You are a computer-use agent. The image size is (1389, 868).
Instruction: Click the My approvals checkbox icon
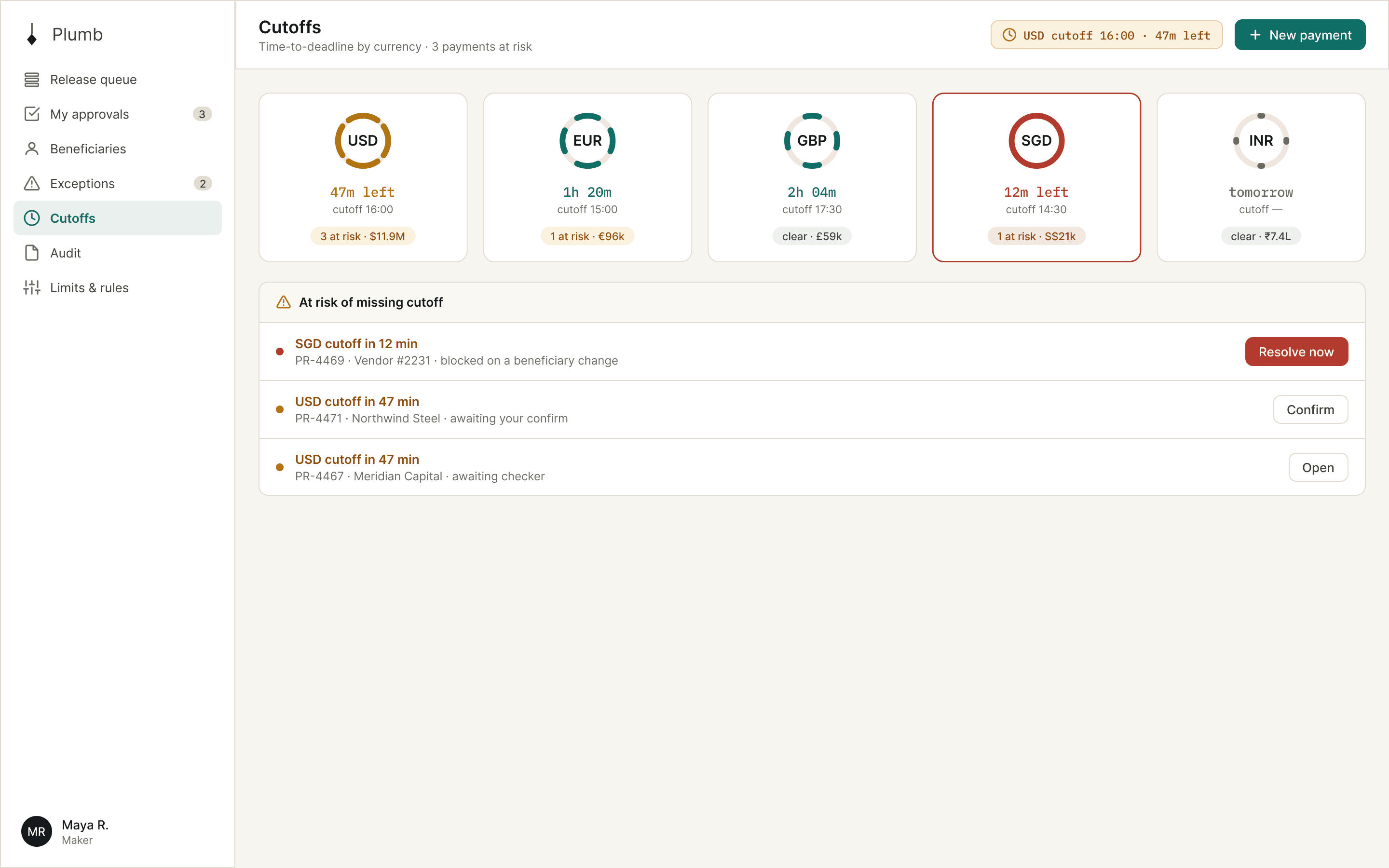(32, 114)
